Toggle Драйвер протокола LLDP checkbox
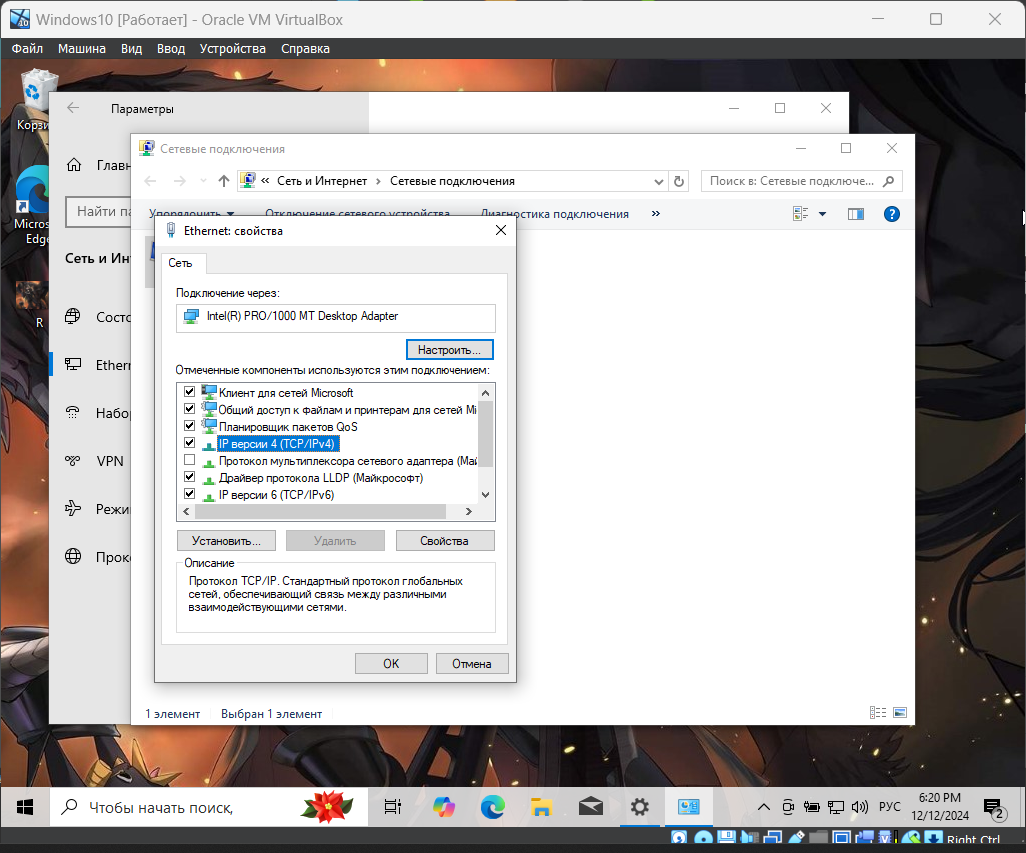The width and height of the screenshot is (1026, 853). (189, 477)
